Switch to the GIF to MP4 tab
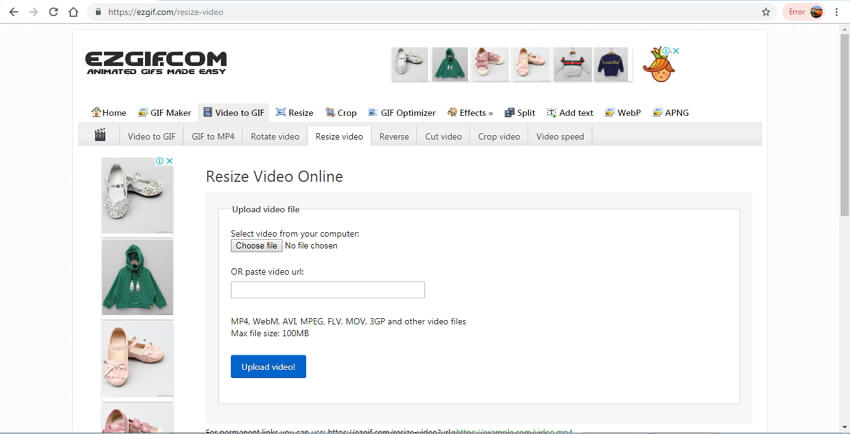This screenshot has width=850, height=434. [213, 137]
